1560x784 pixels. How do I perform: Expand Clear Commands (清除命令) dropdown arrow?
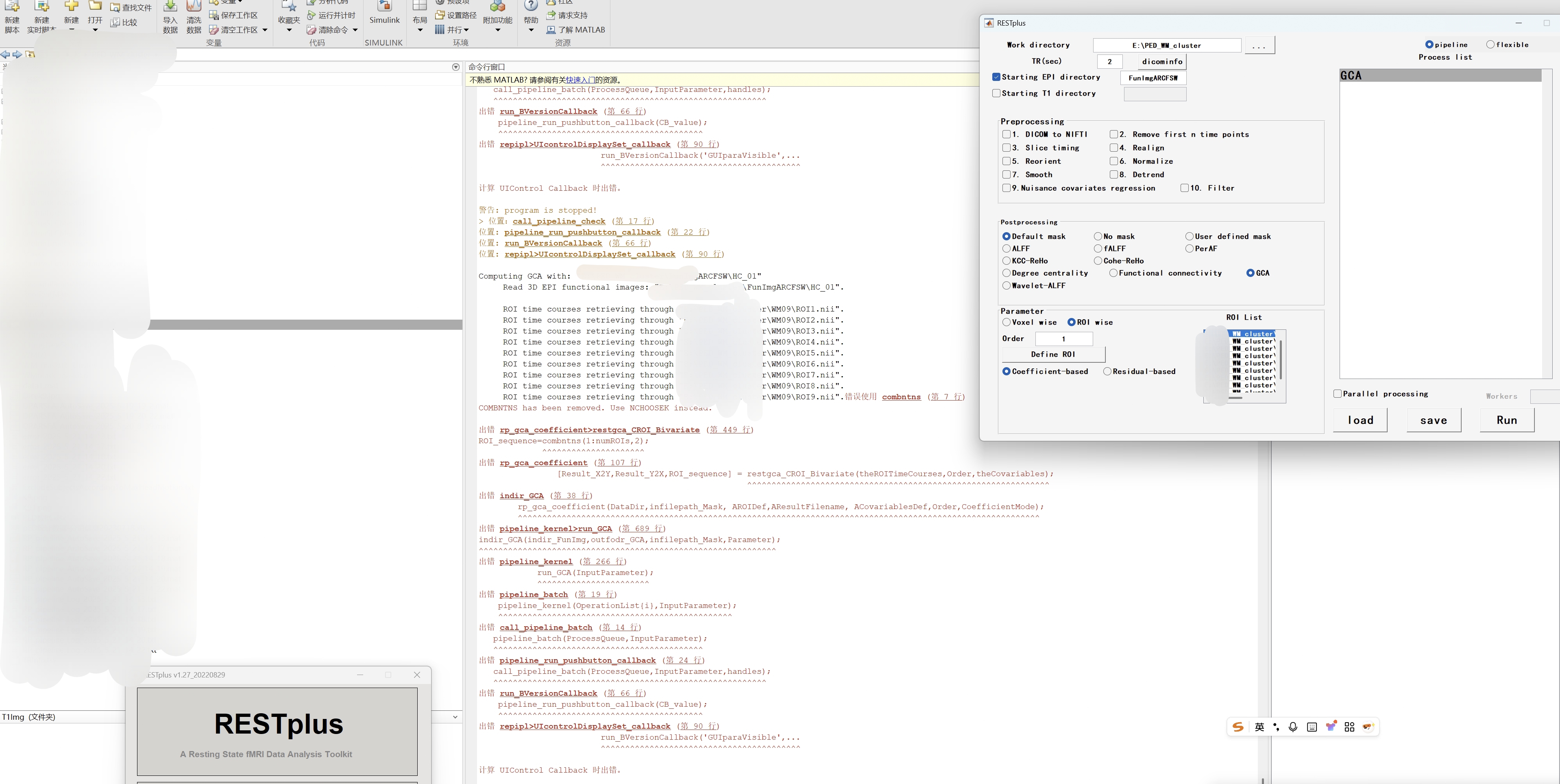(x=355, y=30)
